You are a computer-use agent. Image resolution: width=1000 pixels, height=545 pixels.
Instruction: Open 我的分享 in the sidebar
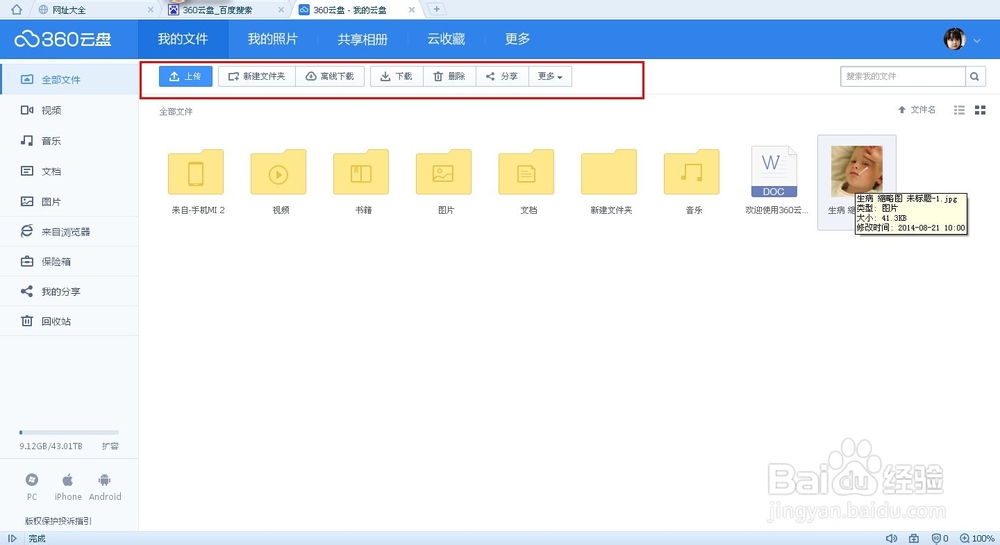click(x=69, y=291)
